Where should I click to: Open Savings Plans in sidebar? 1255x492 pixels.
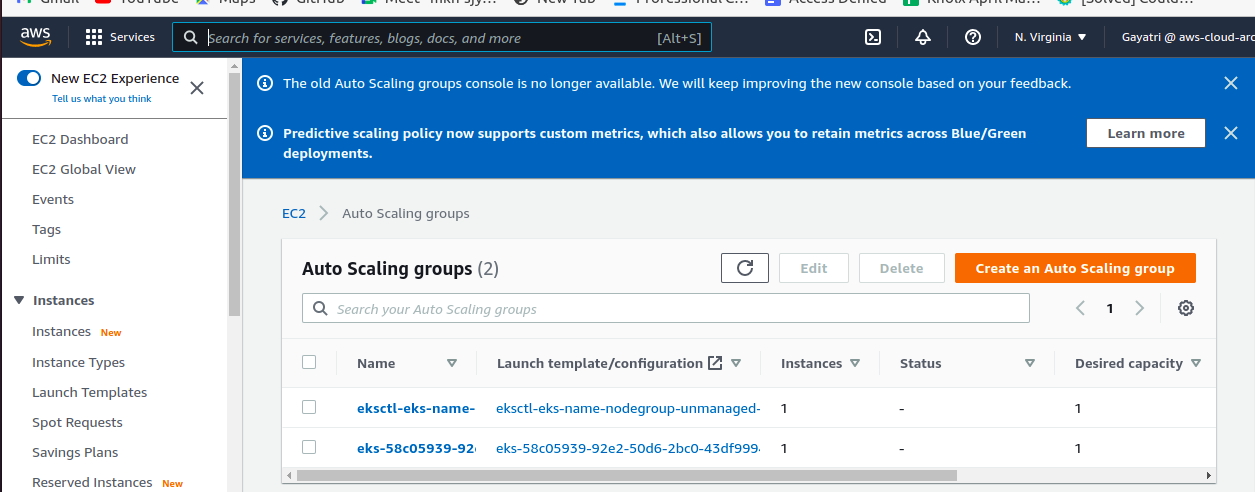point(75,452)
